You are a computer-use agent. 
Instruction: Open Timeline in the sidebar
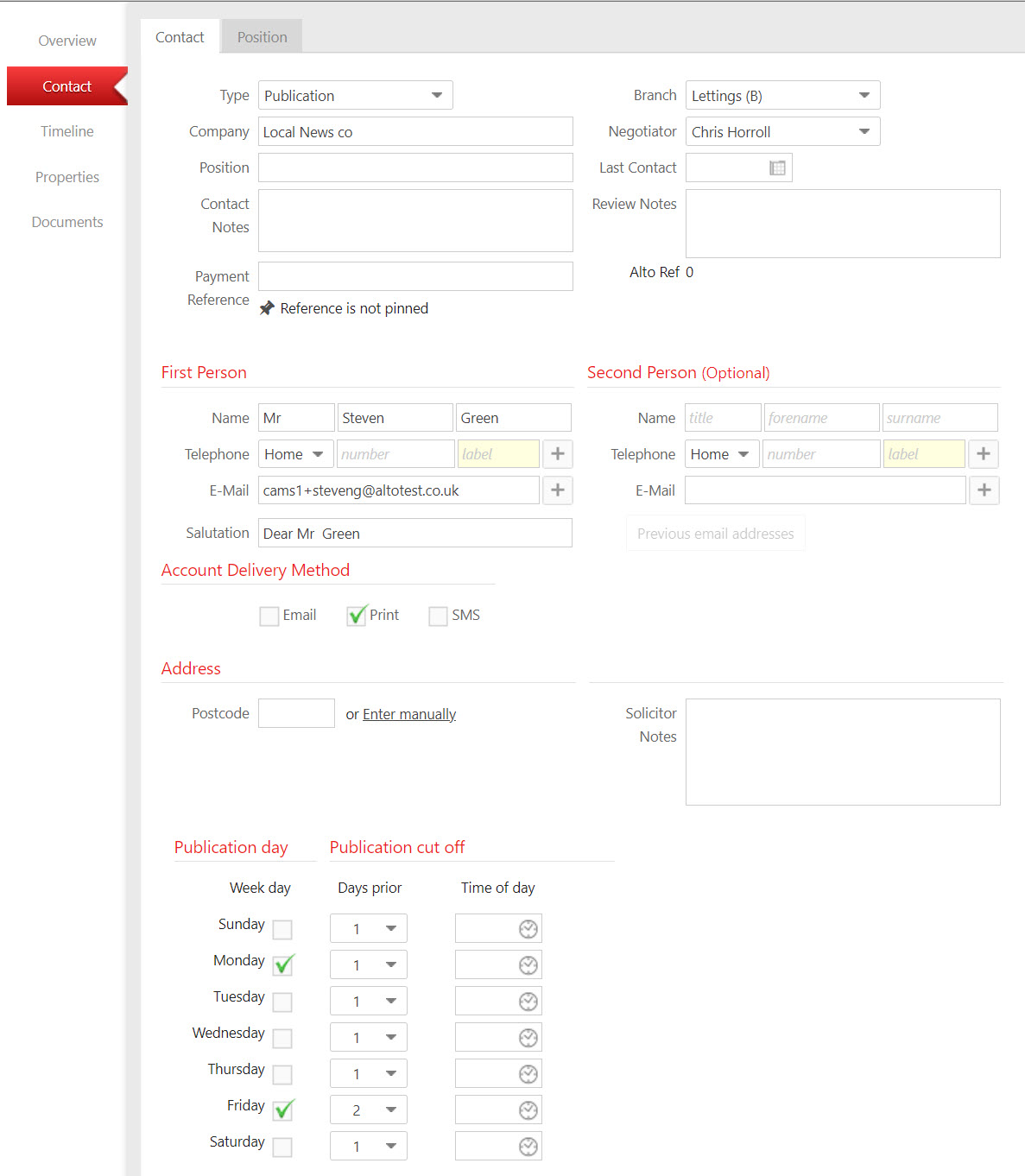[67, 131]
